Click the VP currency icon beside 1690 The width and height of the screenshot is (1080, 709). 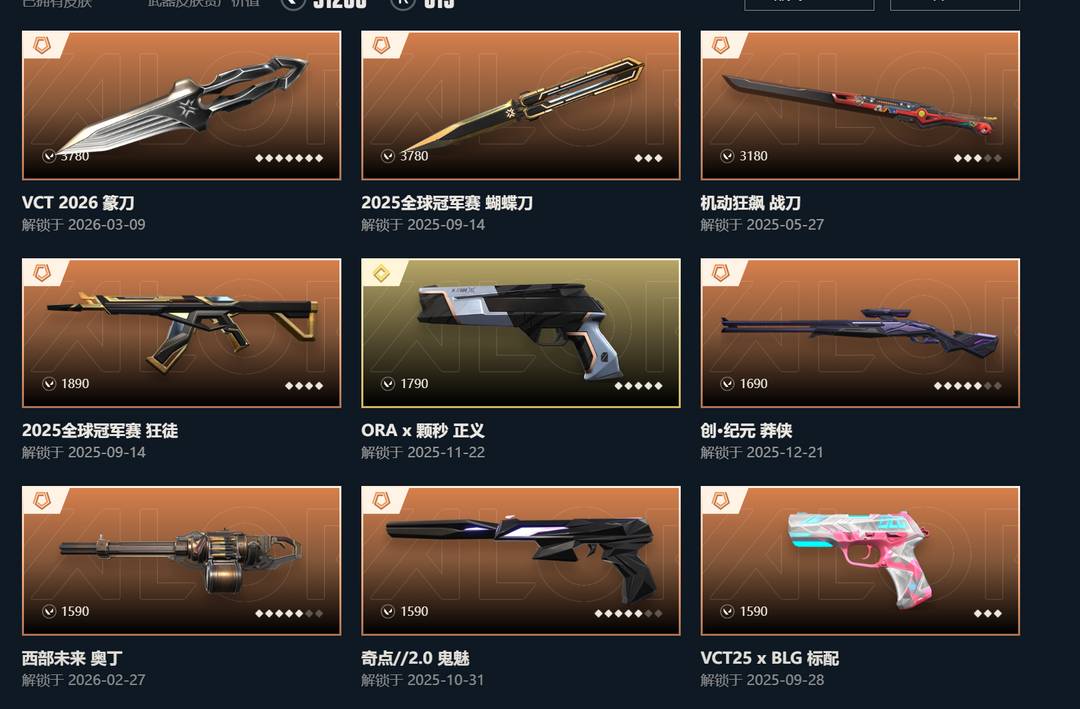point(727,384)
